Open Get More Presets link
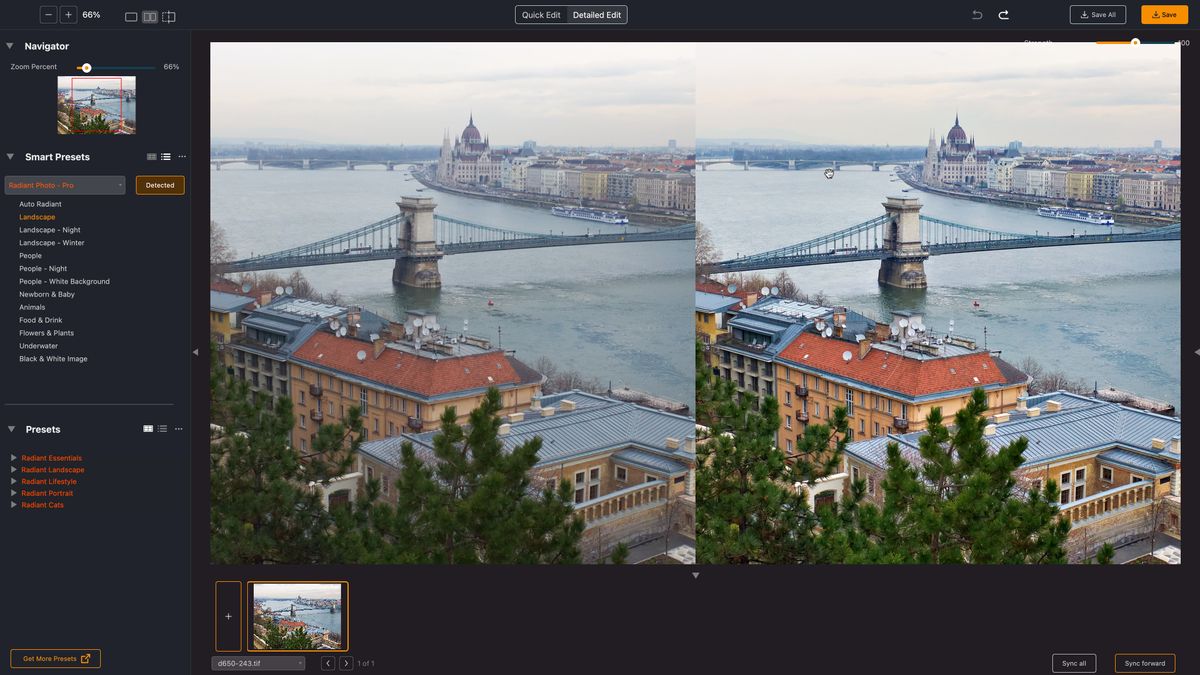The height and width of the screenshot is (675, 1200). (x=55, y=658)
